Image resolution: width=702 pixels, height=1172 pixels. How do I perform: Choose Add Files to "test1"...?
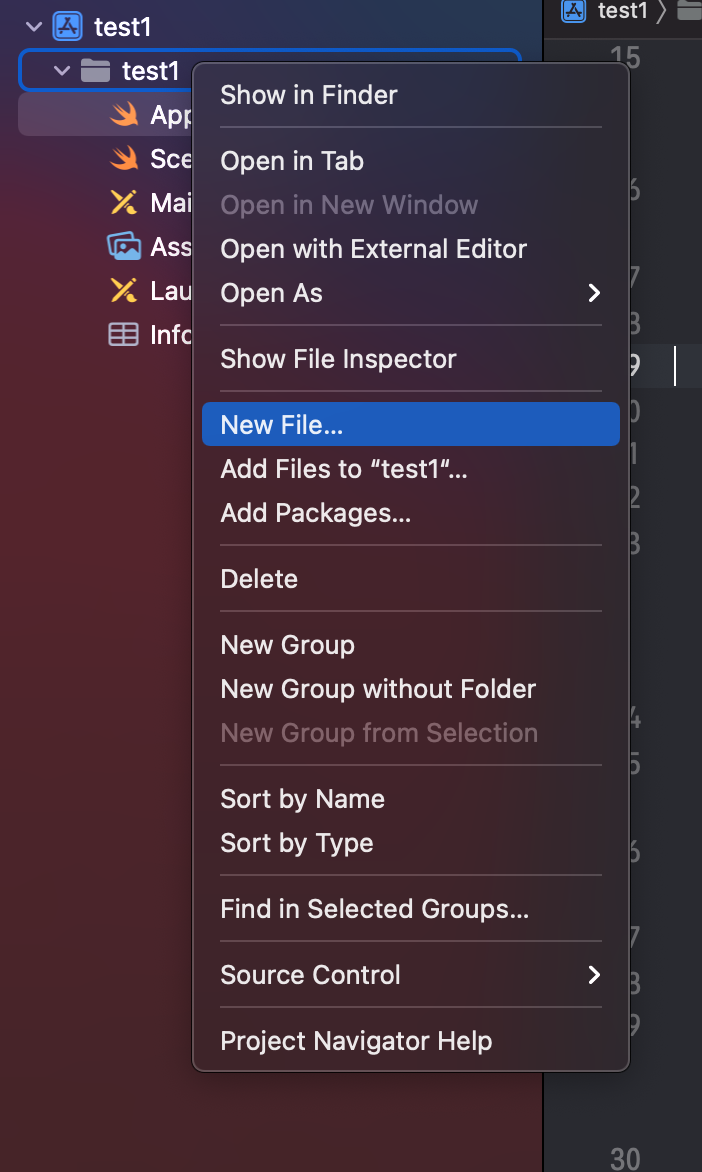344,469
